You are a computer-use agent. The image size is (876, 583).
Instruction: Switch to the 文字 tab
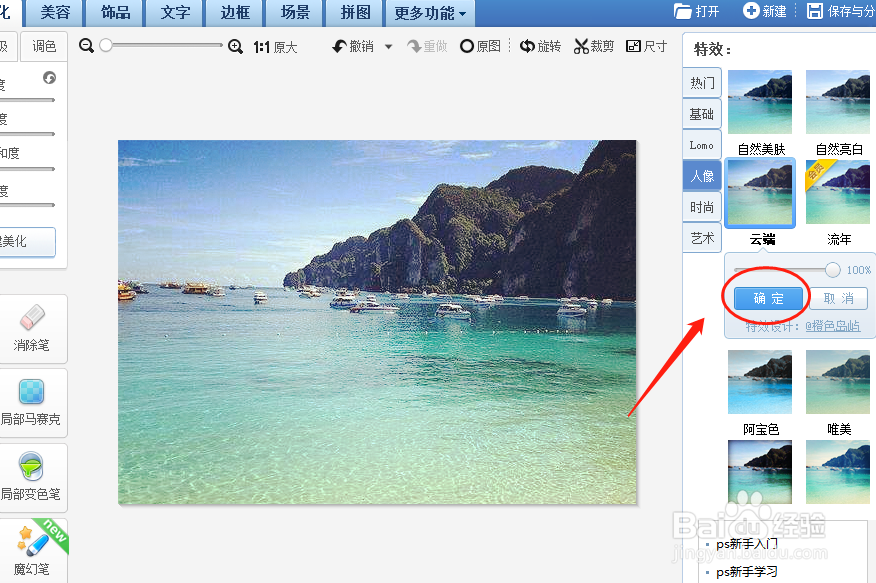click(x=175, y=13)
